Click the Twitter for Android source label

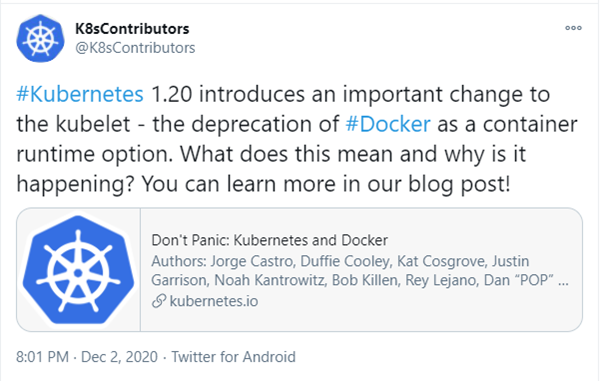[233, 357]
